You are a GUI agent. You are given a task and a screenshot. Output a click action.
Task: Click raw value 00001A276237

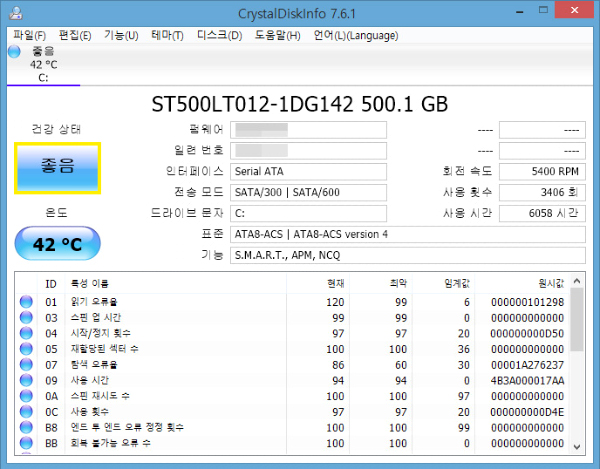[527, 365]
